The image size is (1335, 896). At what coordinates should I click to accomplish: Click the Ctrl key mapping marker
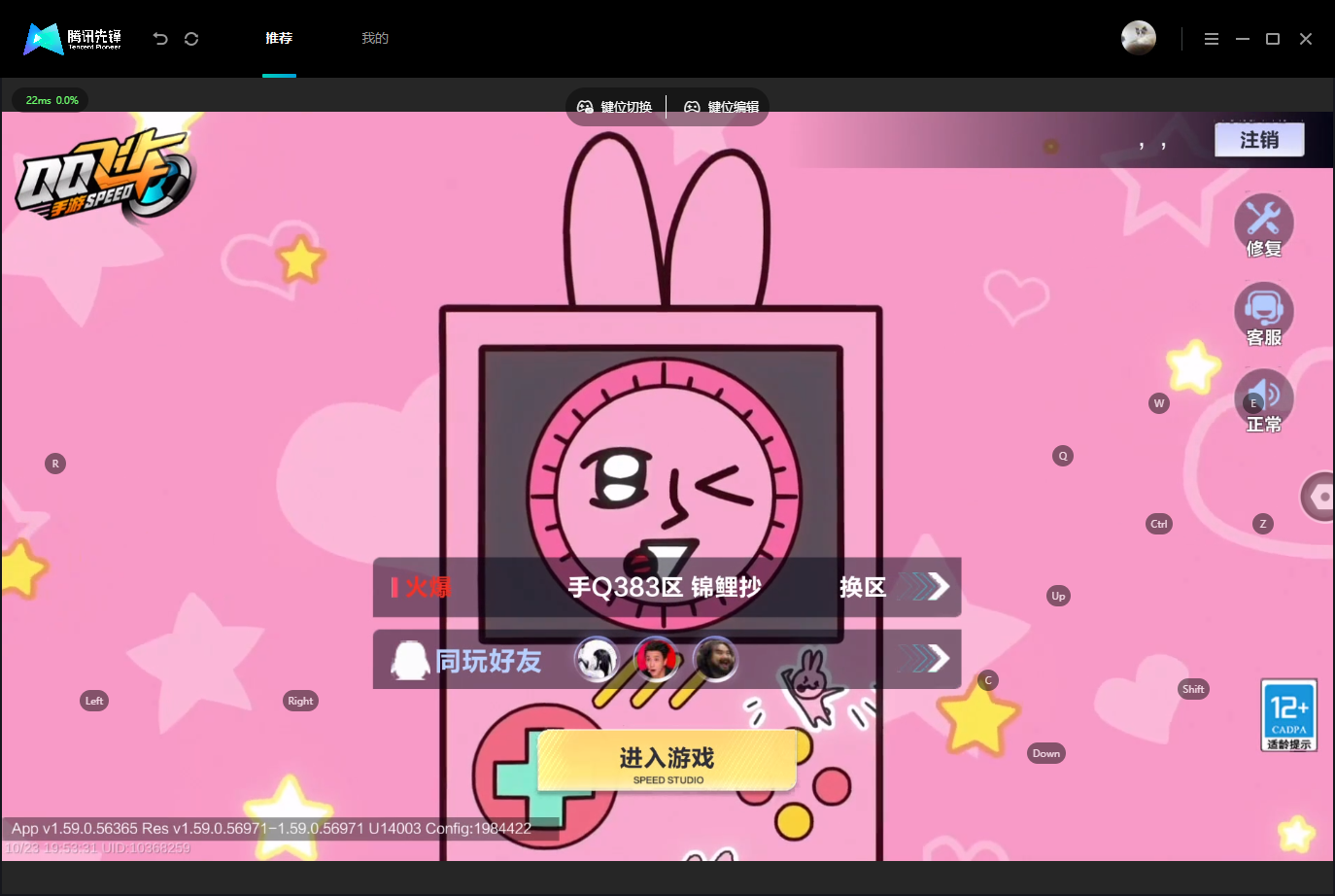(1159, 524)
